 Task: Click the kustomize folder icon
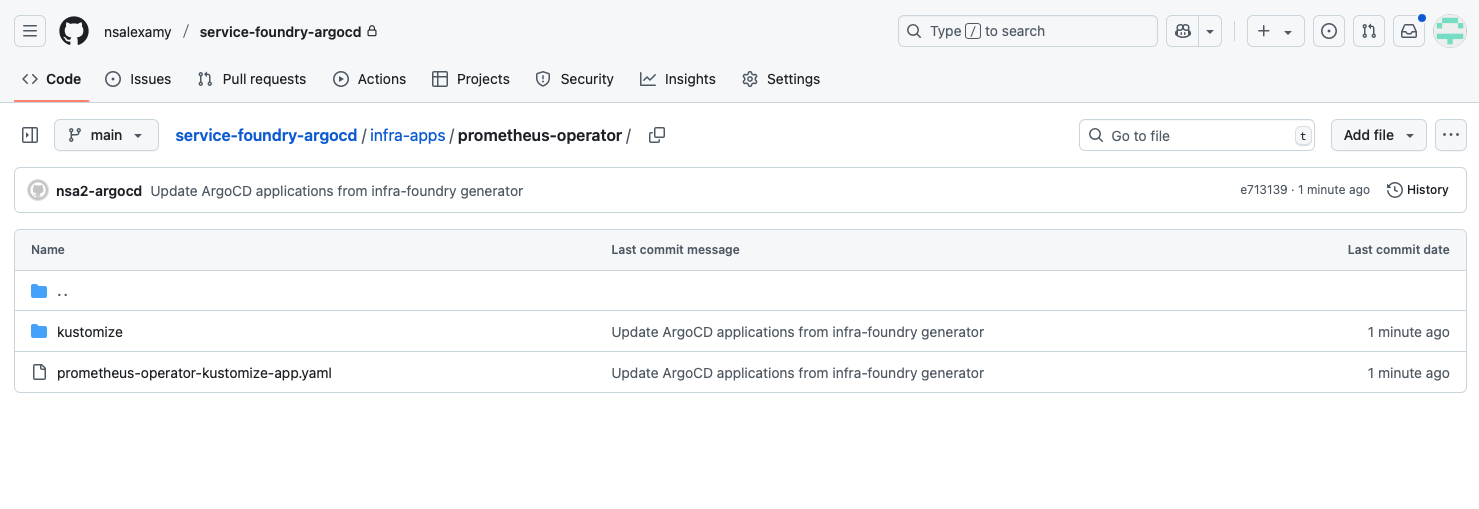(x=39, y=331)
